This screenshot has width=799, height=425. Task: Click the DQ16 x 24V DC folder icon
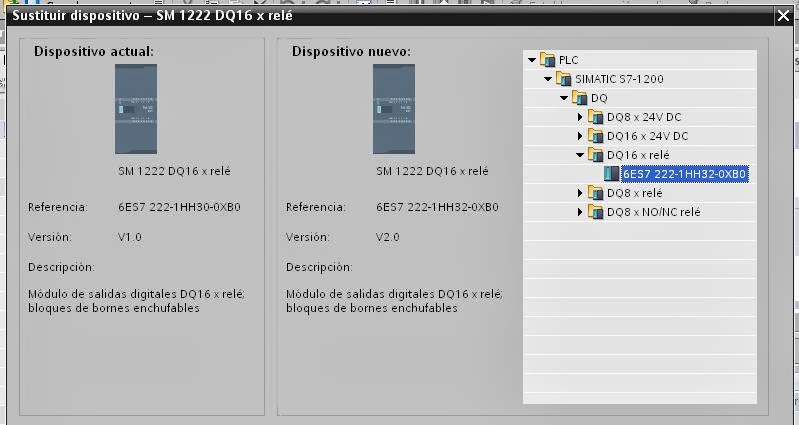click(x=595, y=136)
